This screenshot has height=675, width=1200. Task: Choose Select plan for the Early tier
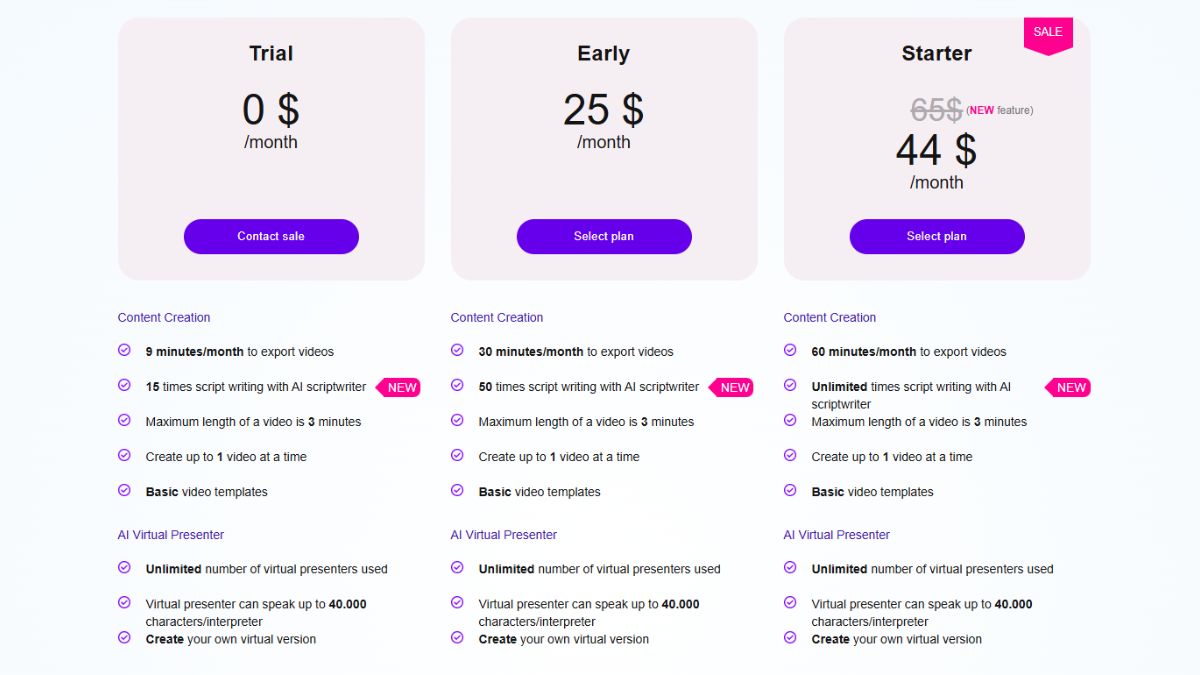pyautogui.click(x=604, y=236)
